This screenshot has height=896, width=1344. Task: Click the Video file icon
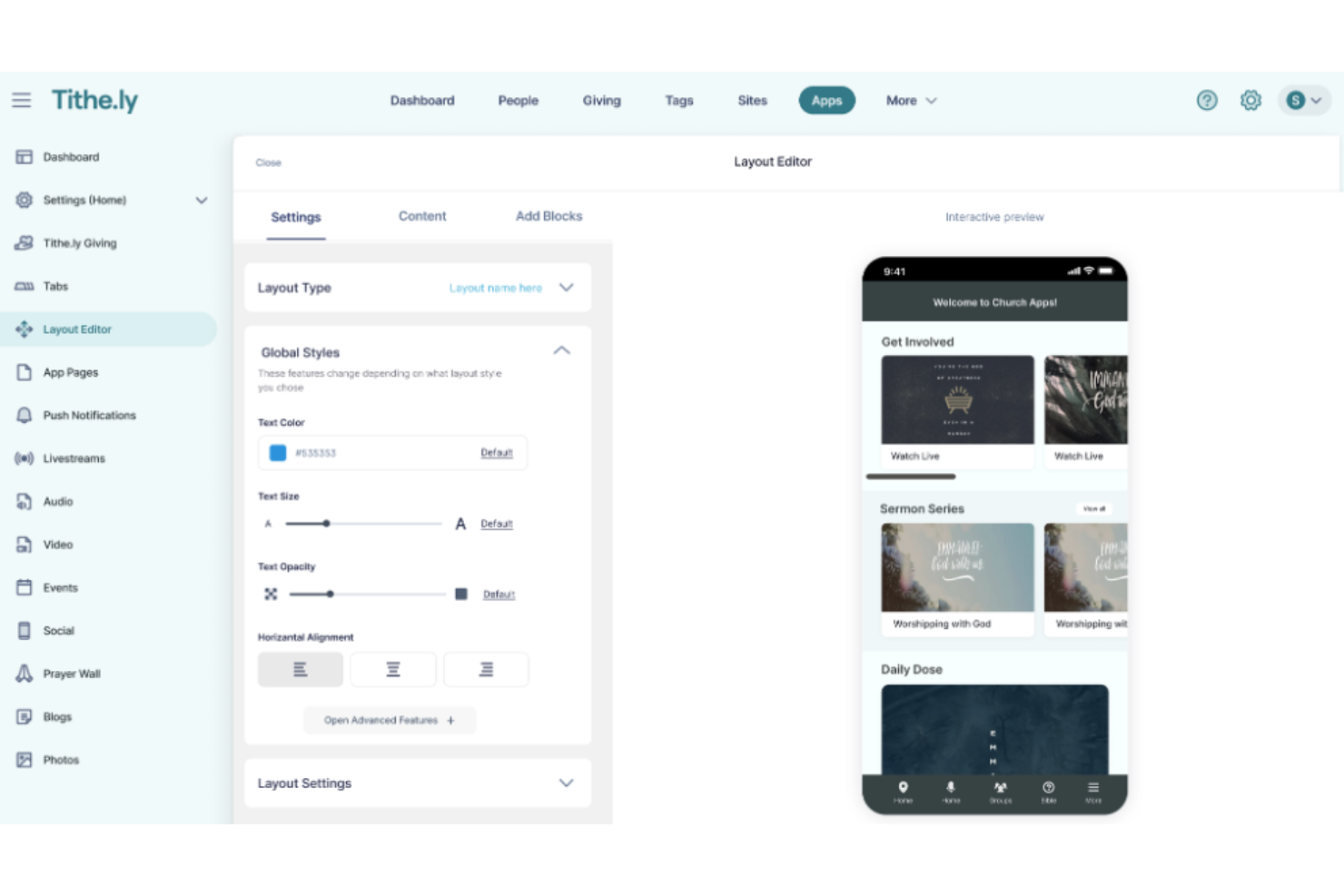click(24, 545)
